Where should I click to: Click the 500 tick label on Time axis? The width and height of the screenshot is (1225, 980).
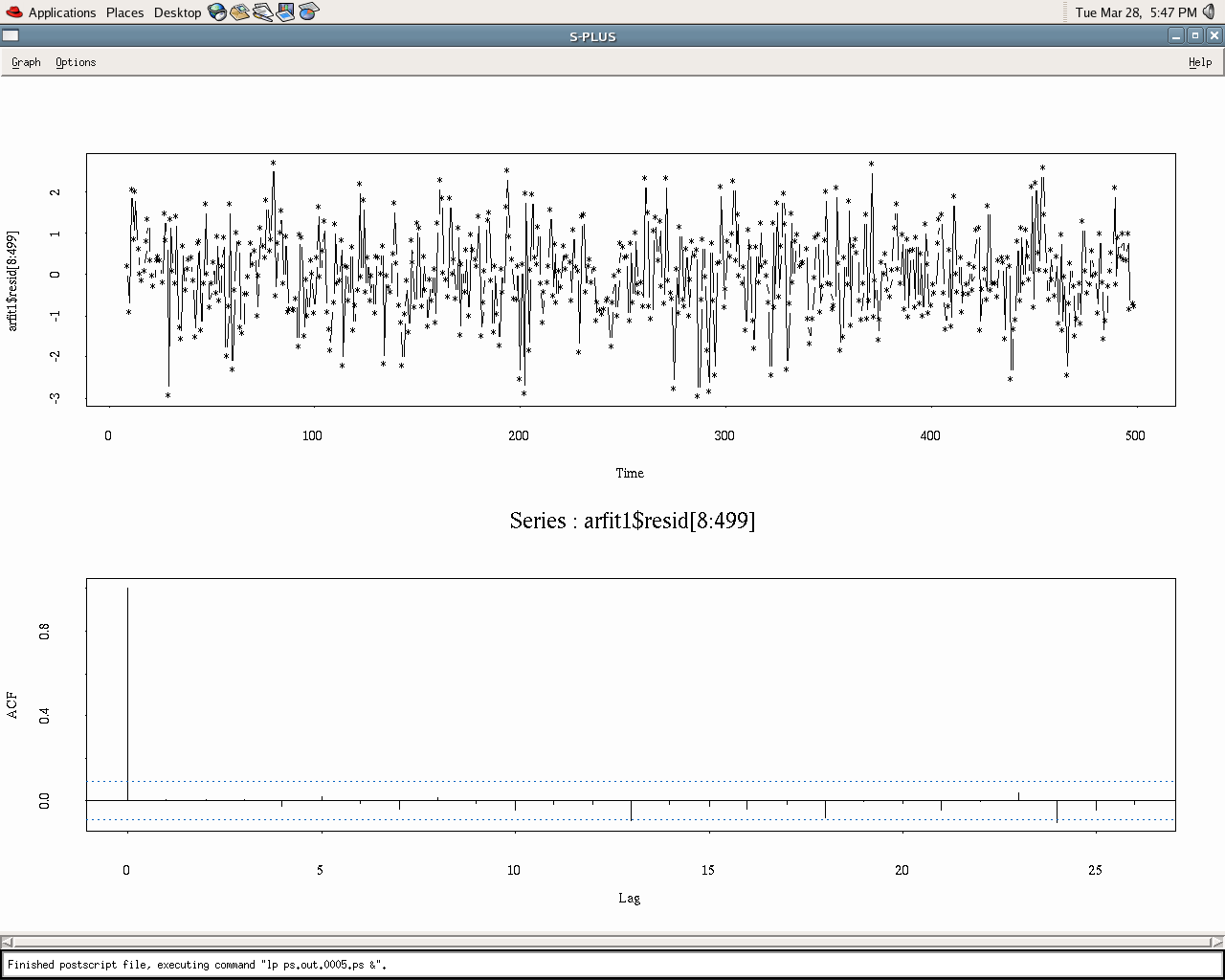point(1135,435)
